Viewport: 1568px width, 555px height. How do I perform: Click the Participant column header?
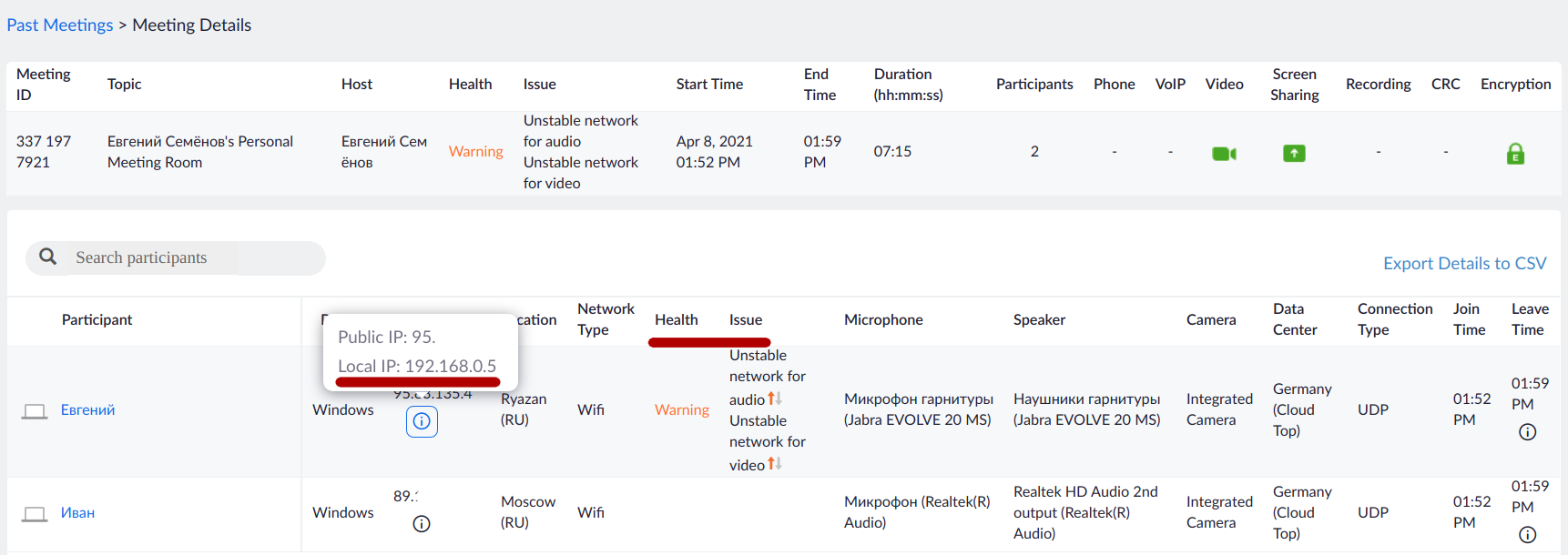click(x=97, y=319)
